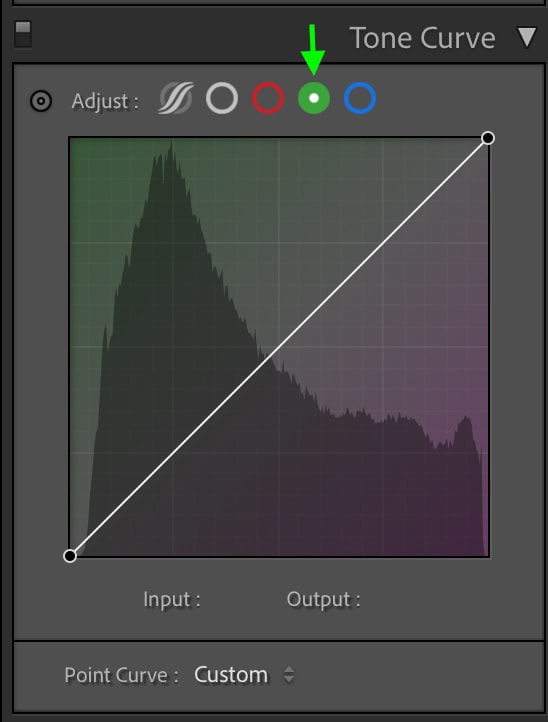Screen dimensions: 548x722
Task: Select the Green channel circle
Action: (x=314, y=98)
